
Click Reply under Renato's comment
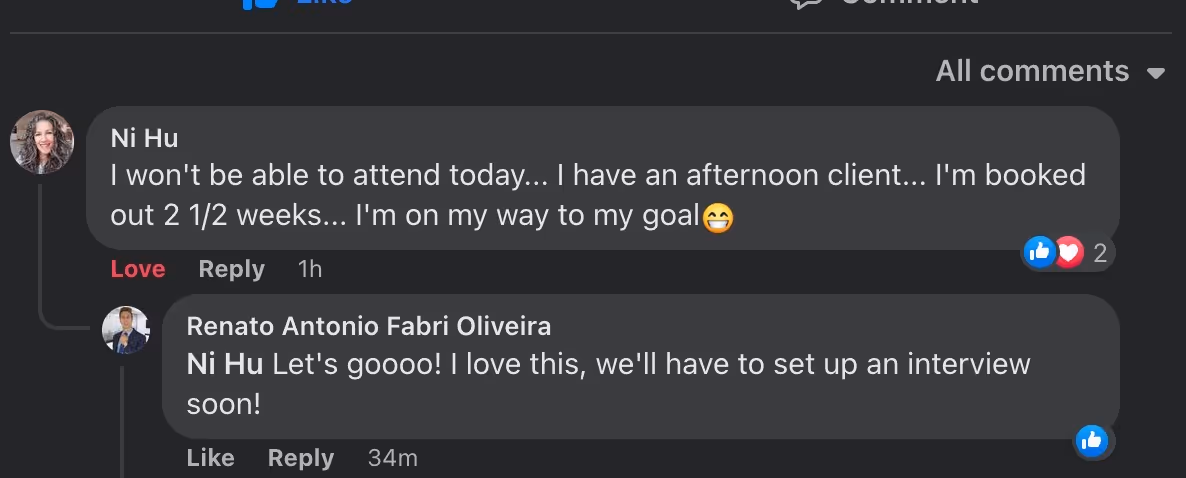click(x=300, y=458)
